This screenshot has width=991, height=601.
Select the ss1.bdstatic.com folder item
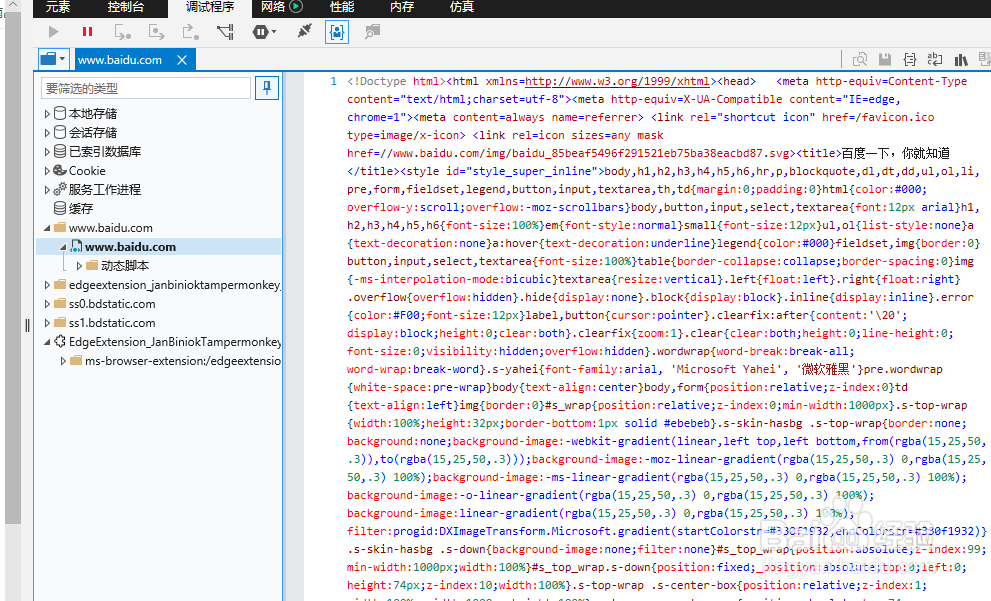[112, 323]
